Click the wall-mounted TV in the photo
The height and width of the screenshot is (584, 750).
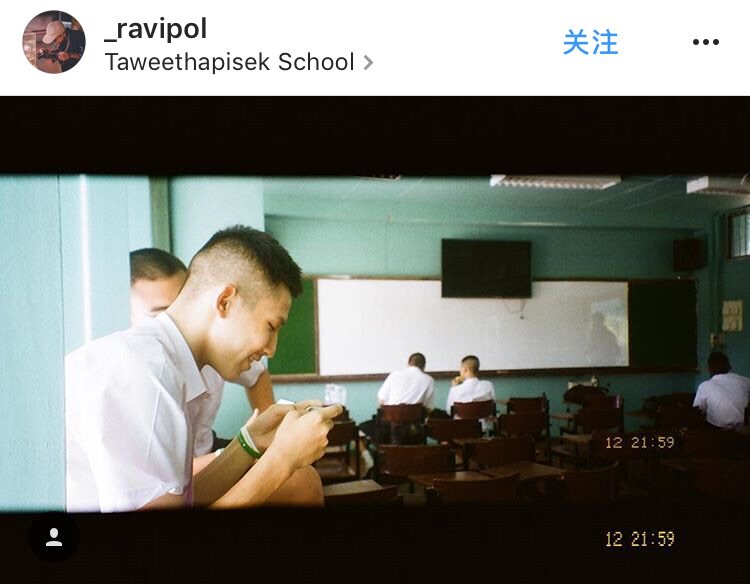point(486,268)
